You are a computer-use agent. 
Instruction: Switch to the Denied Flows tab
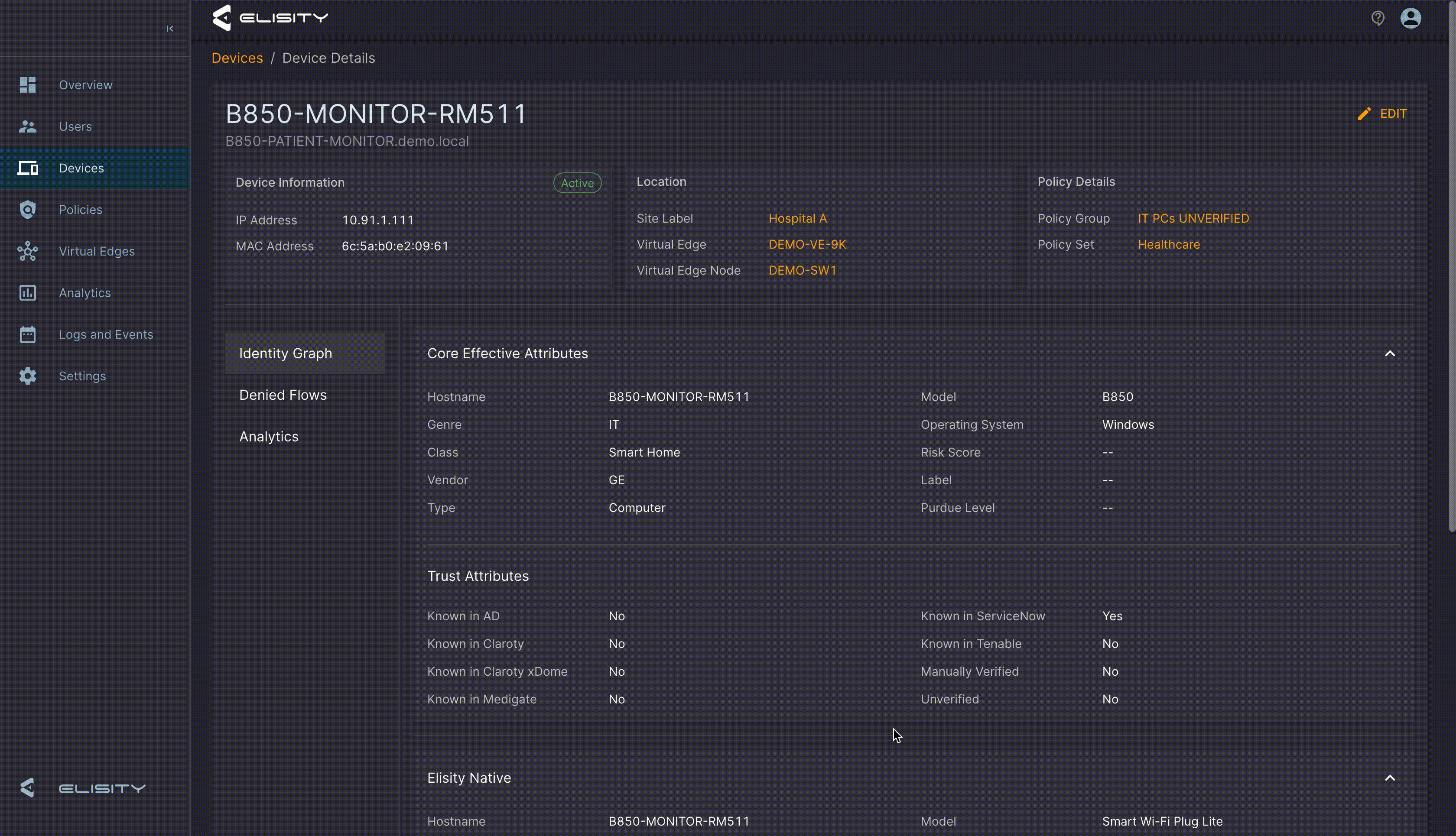305,395
